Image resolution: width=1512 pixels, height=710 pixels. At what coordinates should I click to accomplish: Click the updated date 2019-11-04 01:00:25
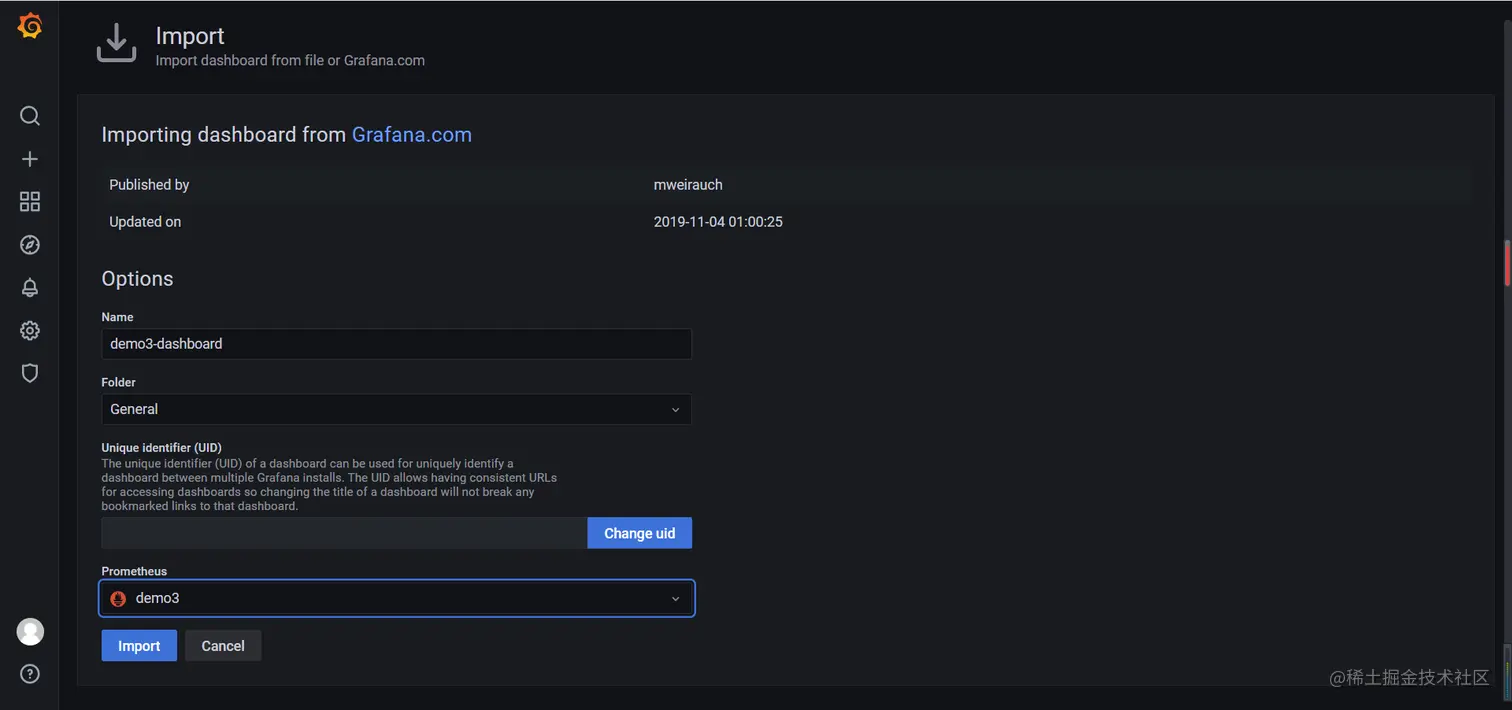pos(718,222)
